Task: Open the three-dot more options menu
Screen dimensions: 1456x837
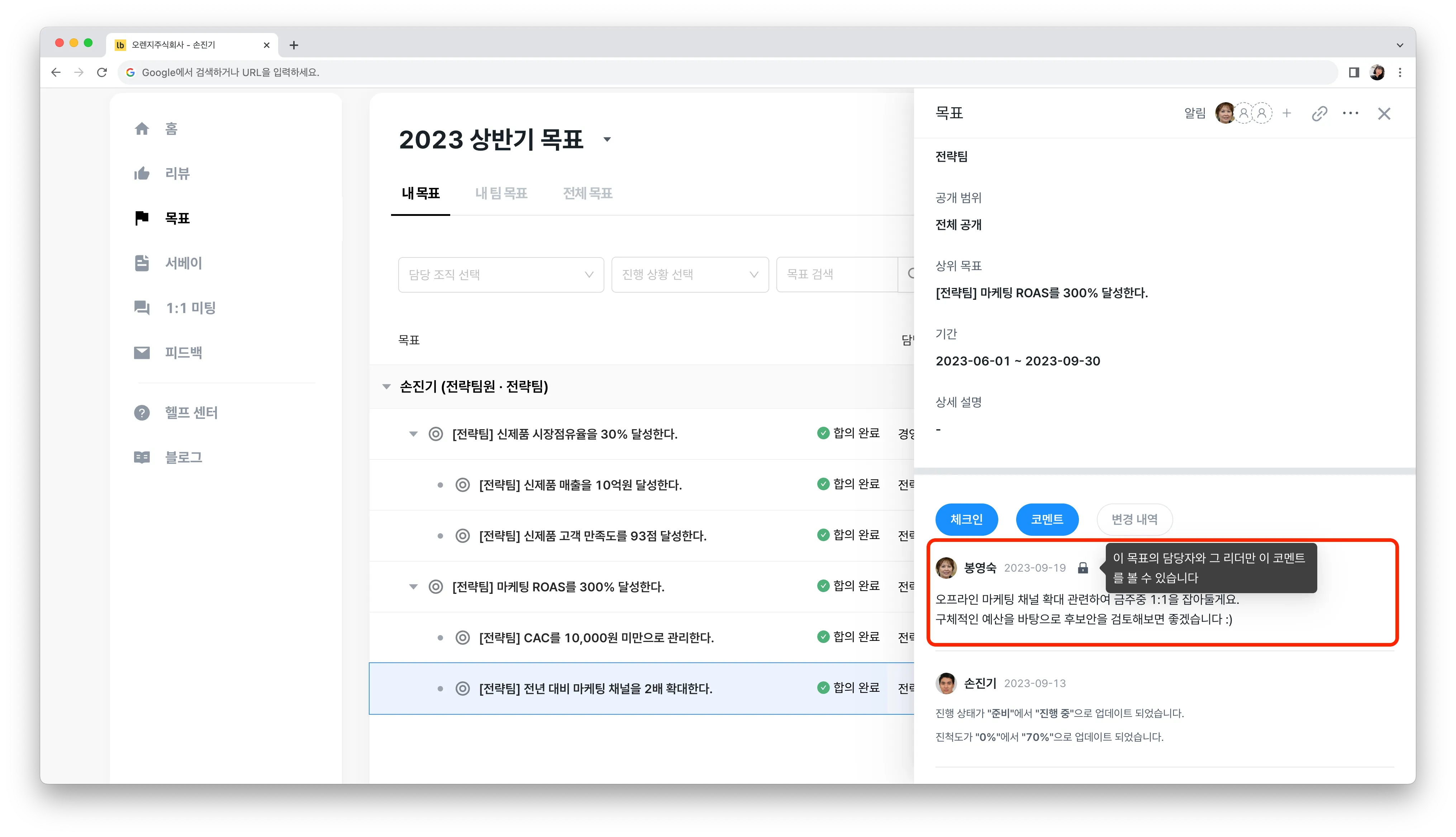Action: coord(1350,114)
